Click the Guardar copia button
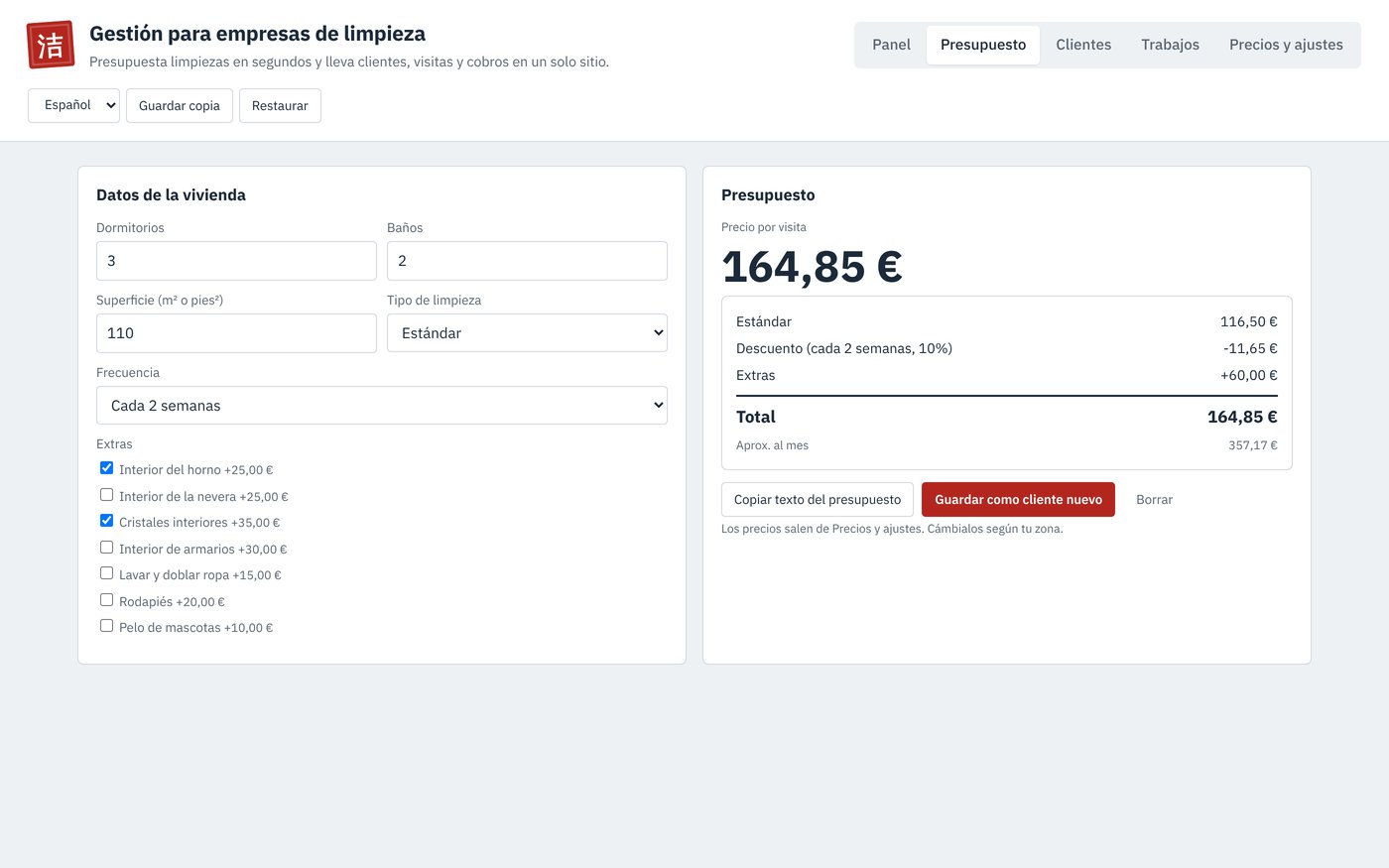The image size is (1389, 868). (180, 105)
